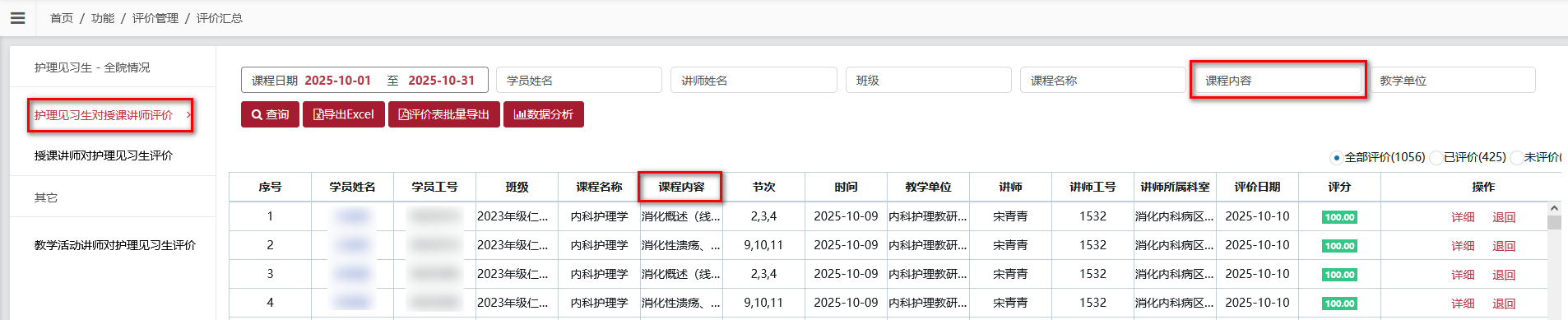Click the 讲师工号 column header

[x=1092, y=187]
